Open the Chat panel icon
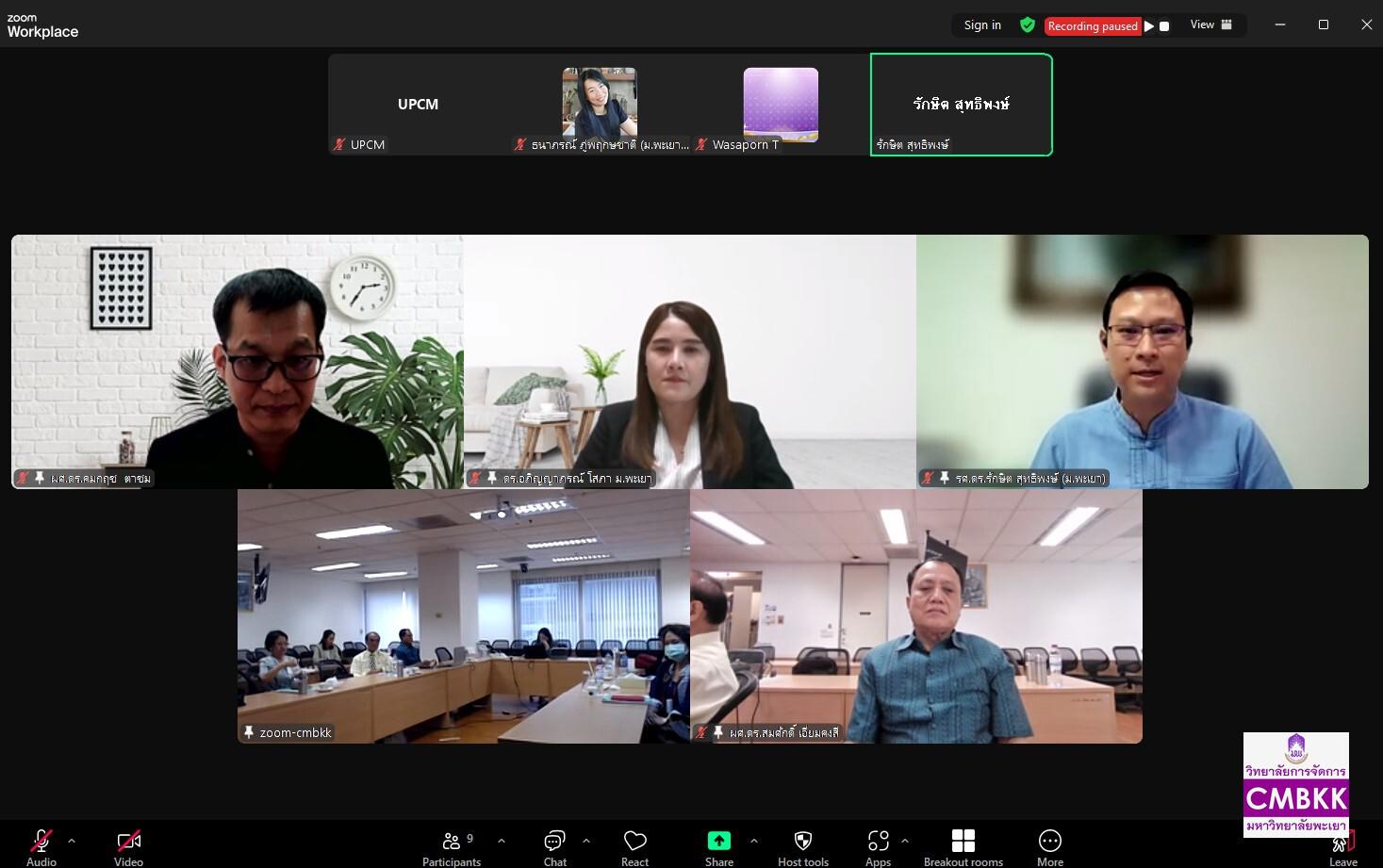The height and width of the screenshot is (868, 1383). click(x=554, y=840)
